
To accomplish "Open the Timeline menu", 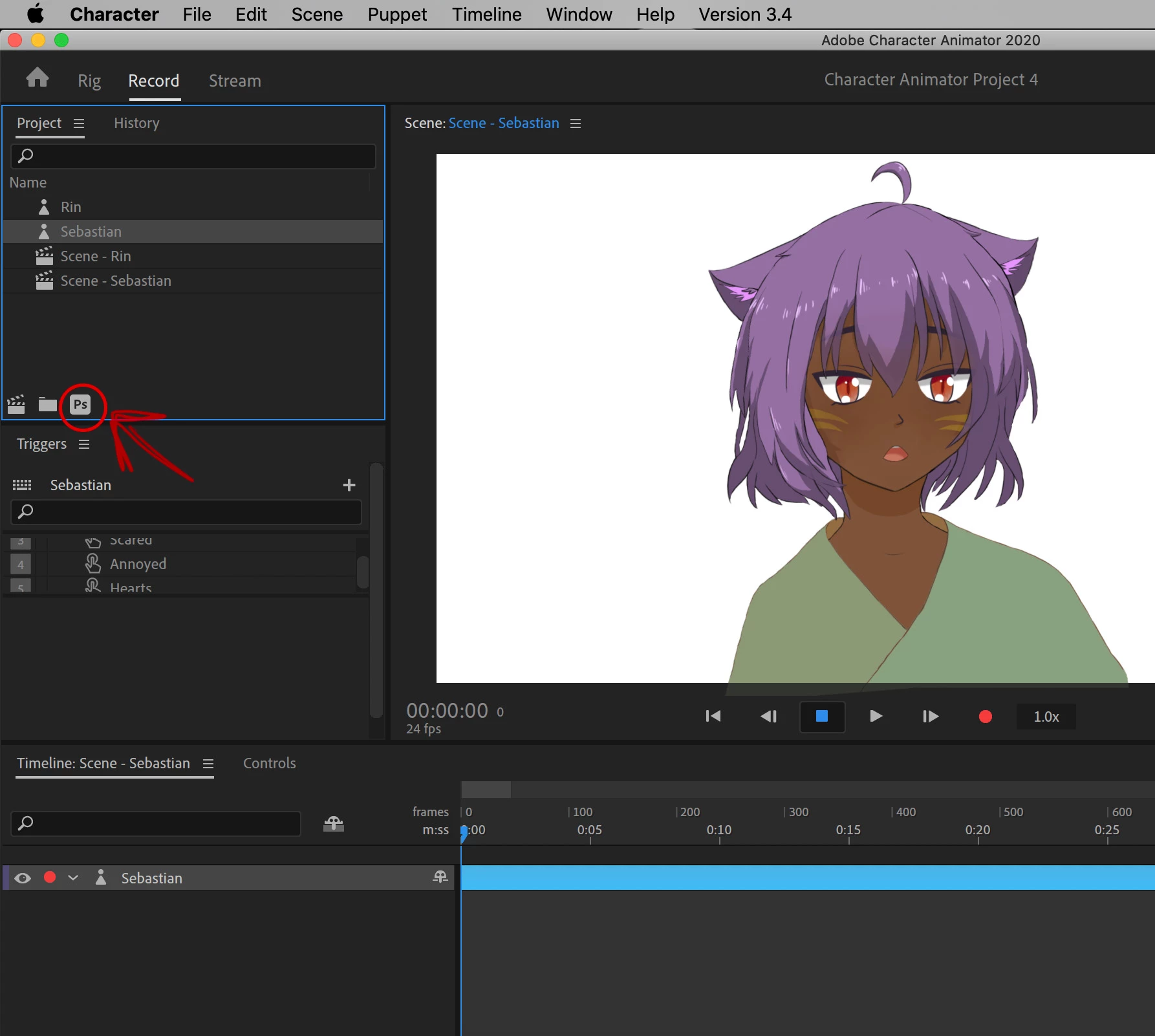I will [486, 14].
